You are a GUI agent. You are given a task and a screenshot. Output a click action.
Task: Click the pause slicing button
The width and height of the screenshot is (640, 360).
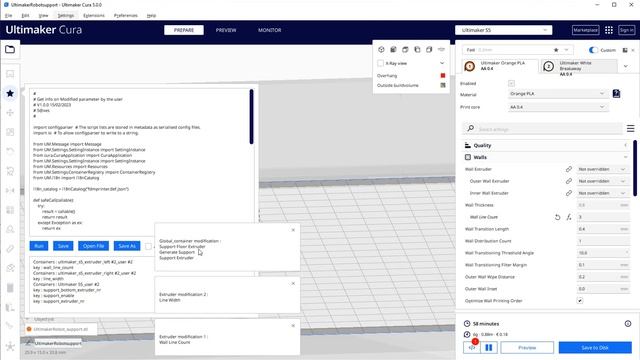click(489, 347)
